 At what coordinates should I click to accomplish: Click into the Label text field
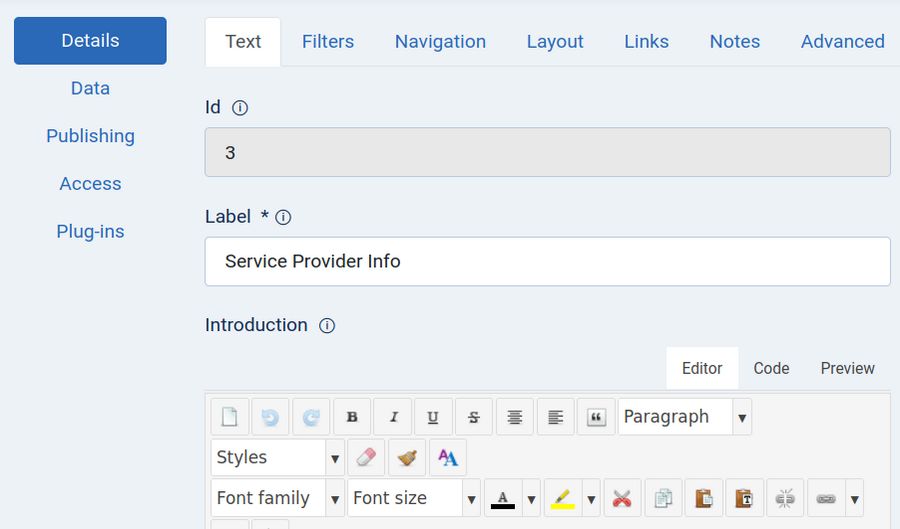pyautogui.click(x=547, y=261)
